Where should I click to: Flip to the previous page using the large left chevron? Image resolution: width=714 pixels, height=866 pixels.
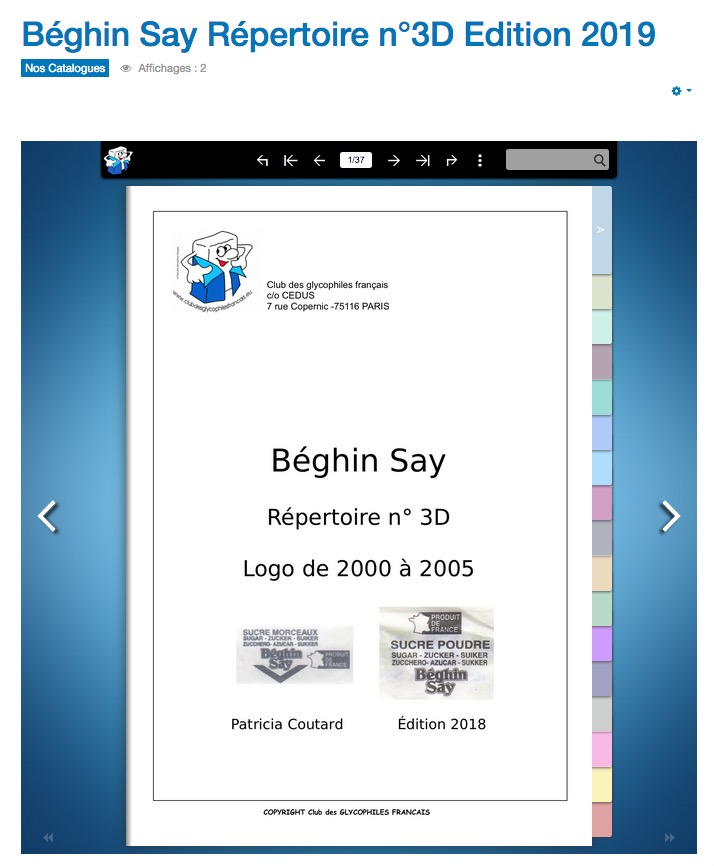point(48,516)
